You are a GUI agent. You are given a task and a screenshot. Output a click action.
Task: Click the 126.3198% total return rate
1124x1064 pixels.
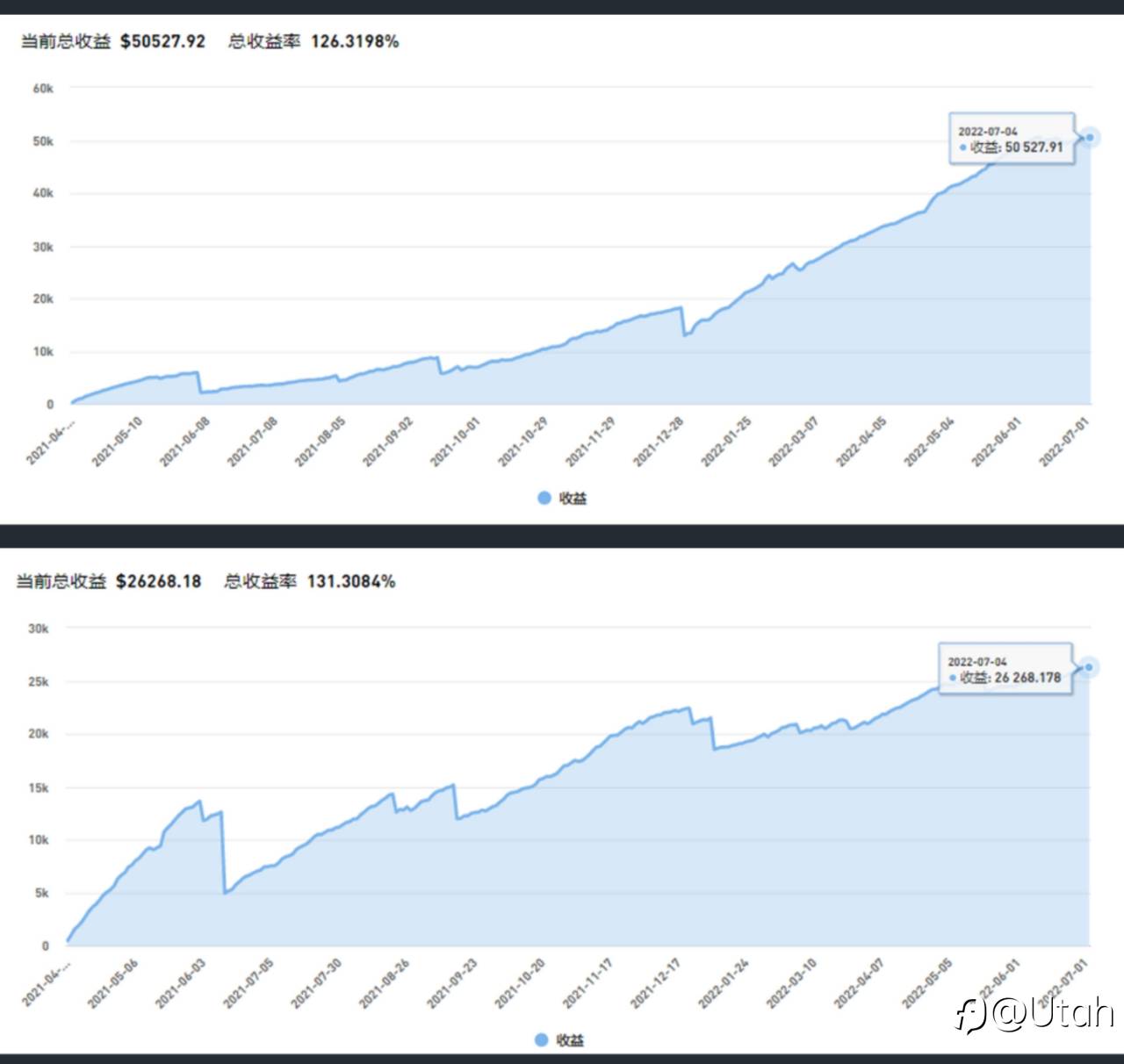coord(355,41)
